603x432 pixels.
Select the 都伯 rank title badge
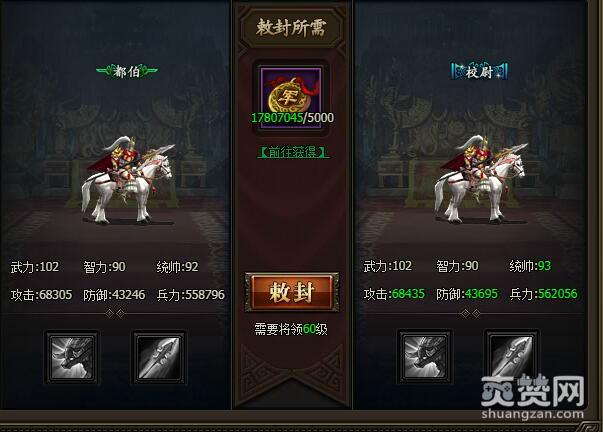[127, 71]
